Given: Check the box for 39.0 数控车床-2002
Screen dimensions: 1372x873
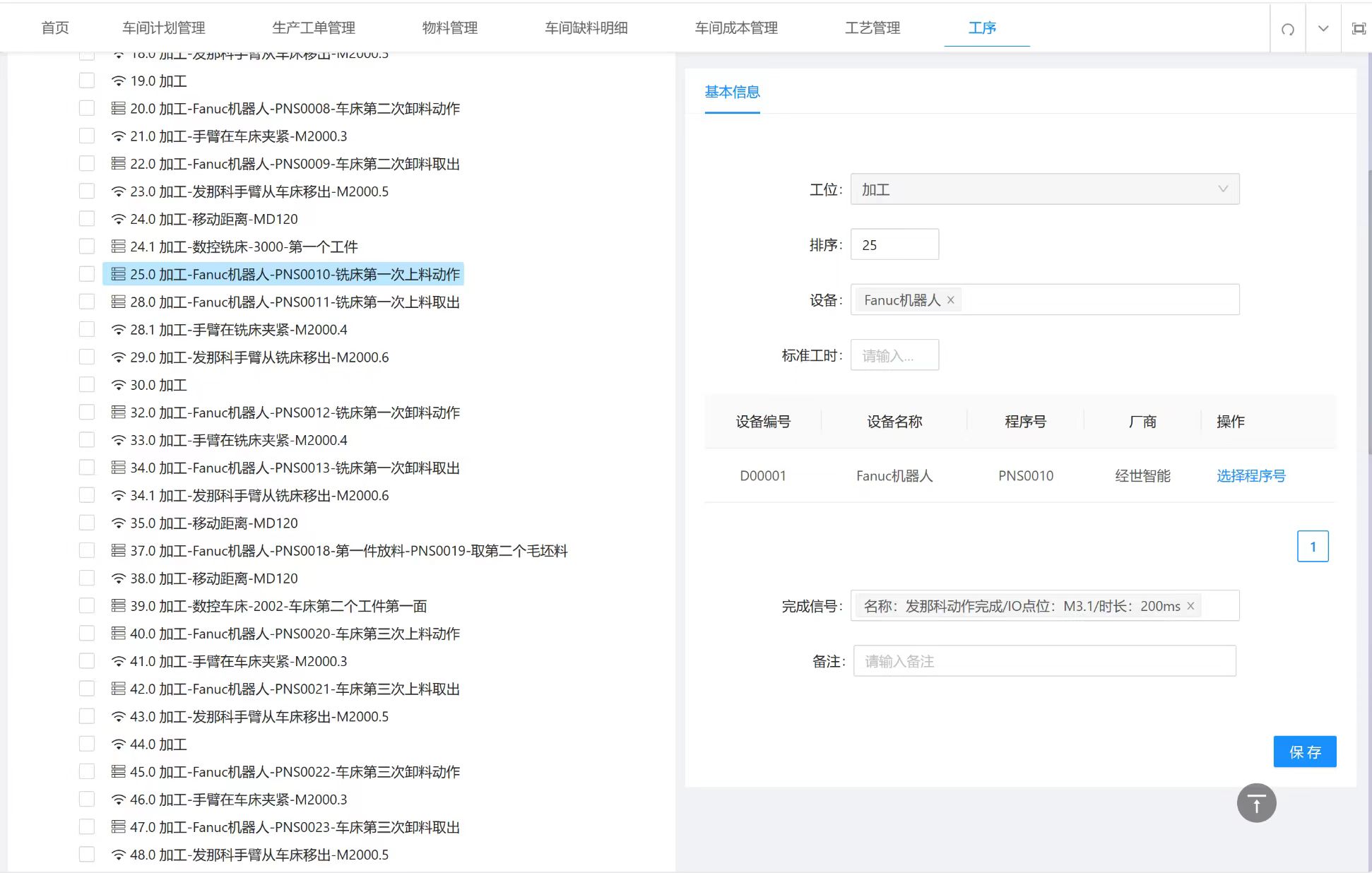Looking at the screenshot, I should 87,605.
